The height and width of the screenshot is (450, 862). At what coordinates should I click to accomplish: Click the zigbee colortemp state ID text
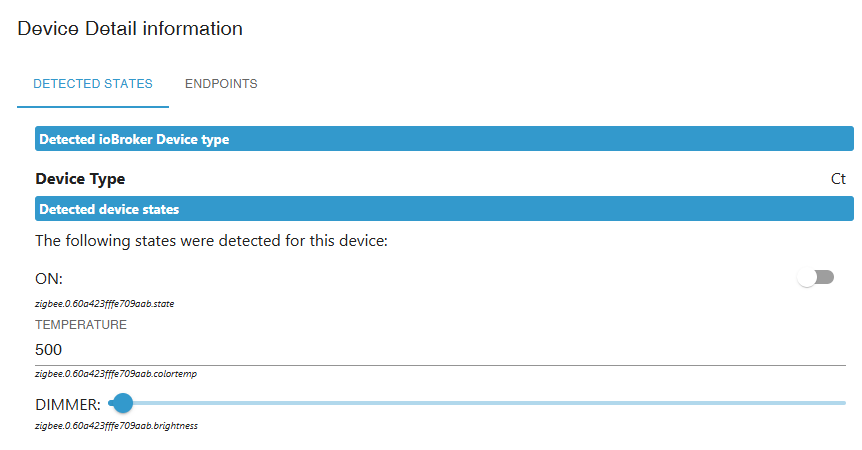(112, 374)
